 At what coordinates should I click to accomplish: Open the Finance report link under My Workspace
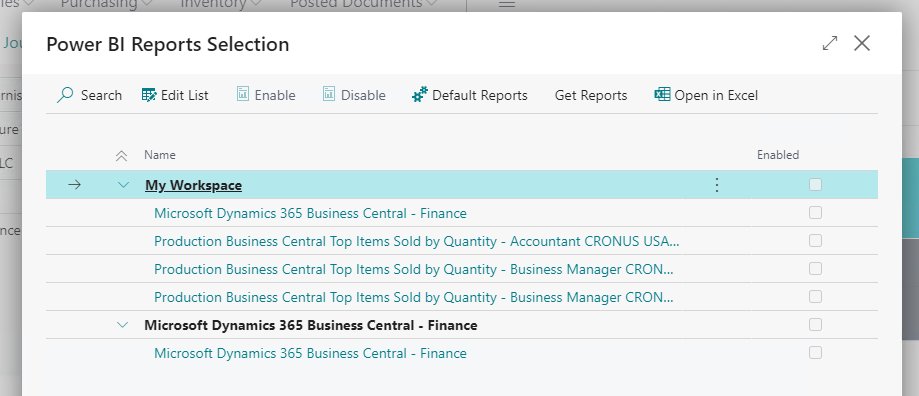pos(310,213)
